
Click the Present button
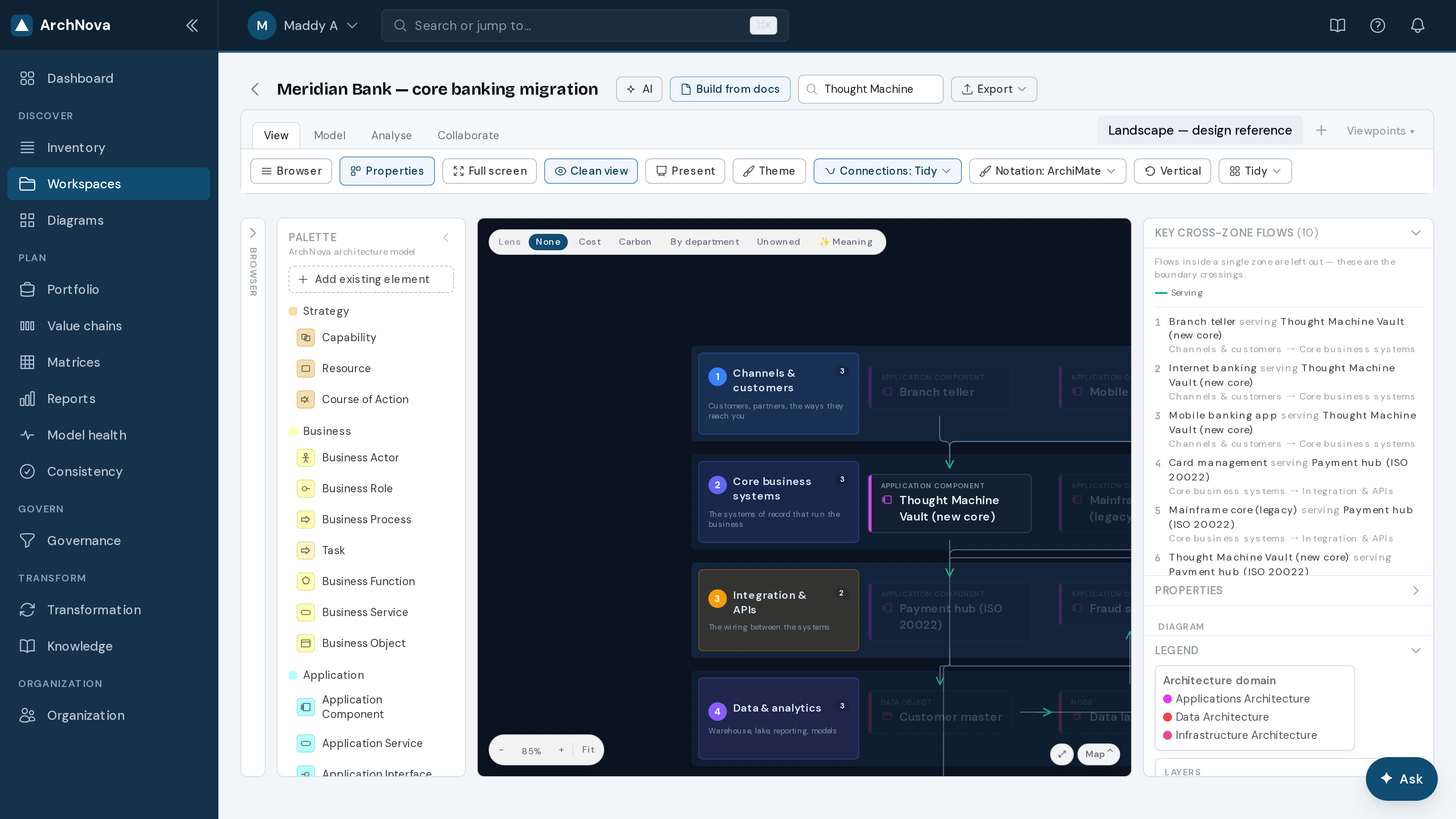point(685,171)
